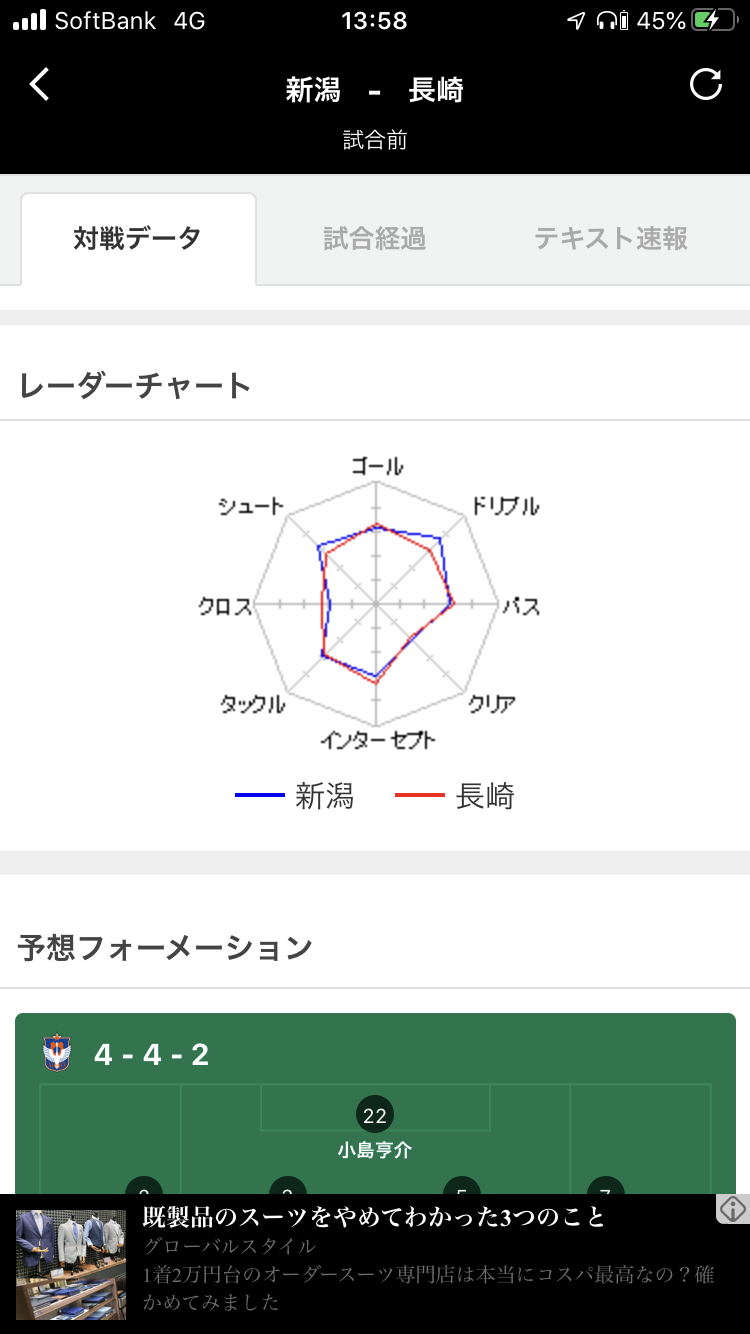Image resolution: width=750 pixels, height=1334 pixels.
Task: Tap the ad info icon
Action: (733, 1209)
